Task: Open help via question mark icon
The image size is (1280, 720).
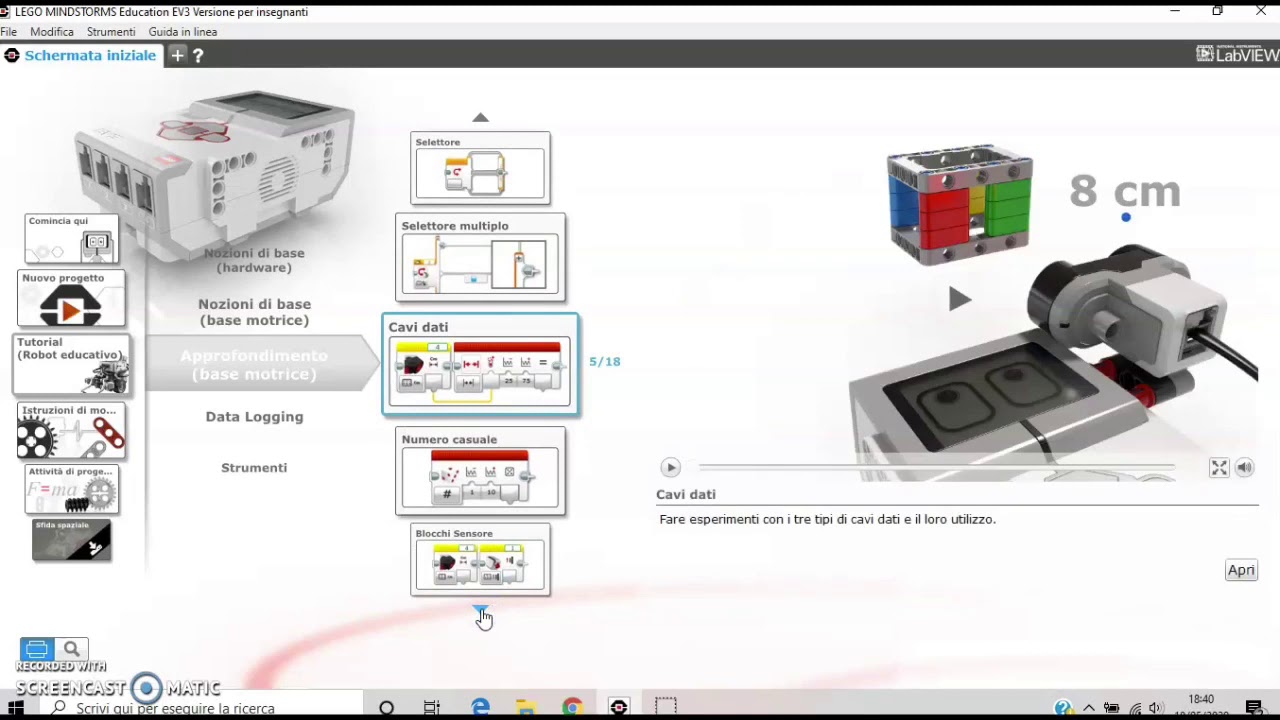Action: click(198, 56)
